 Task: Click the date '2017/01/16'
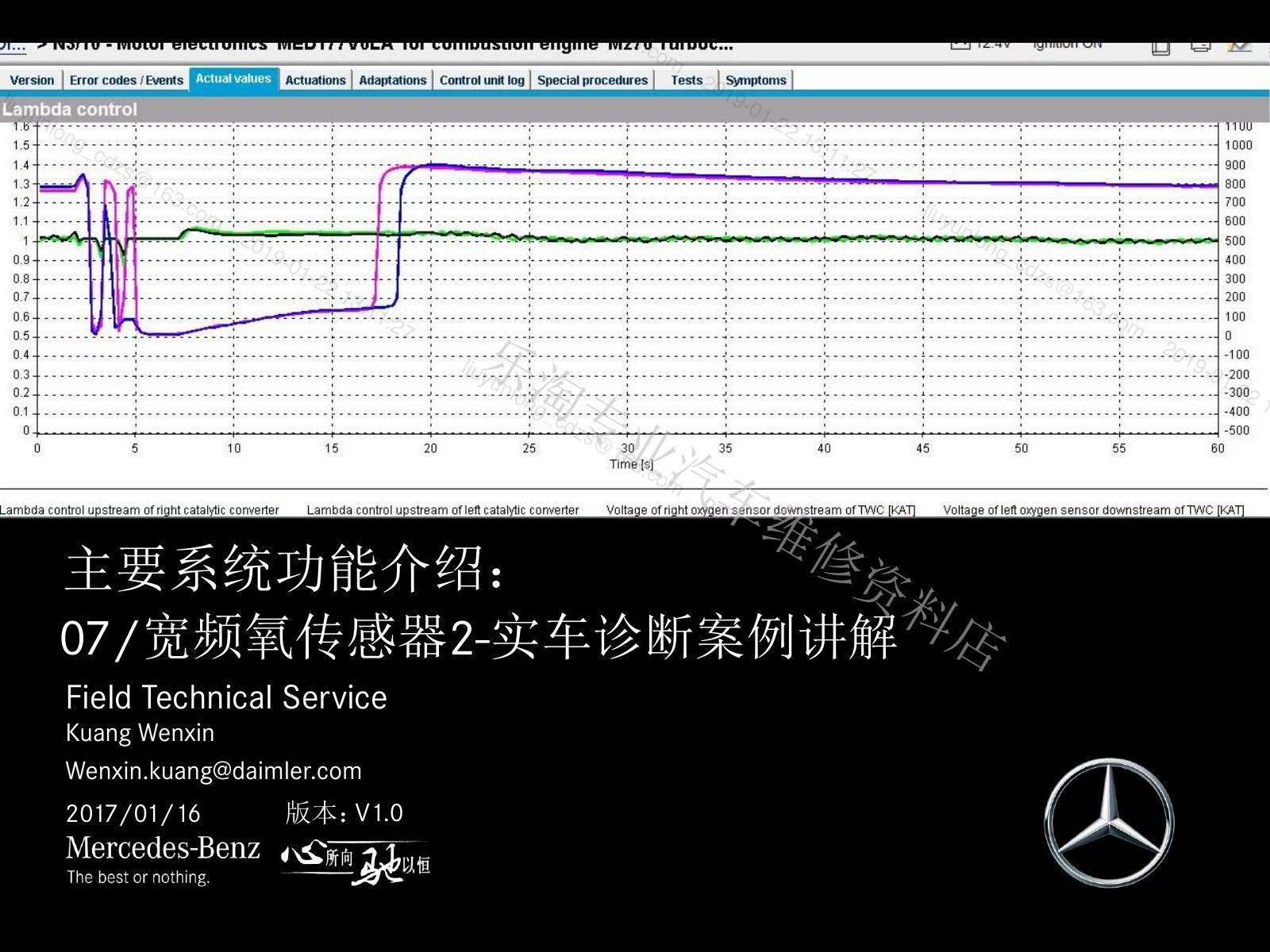[133, 813]
